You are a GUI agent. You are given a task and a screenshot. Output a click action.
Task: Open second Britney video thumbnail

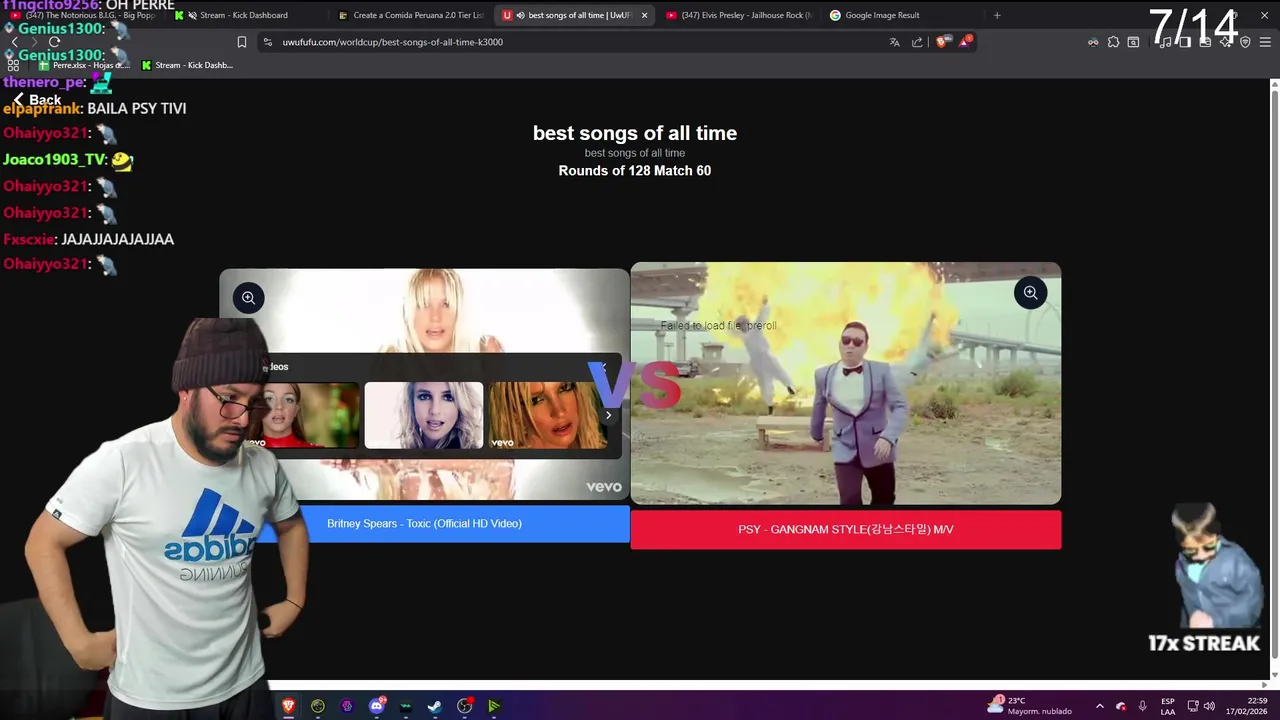(424, 415)
